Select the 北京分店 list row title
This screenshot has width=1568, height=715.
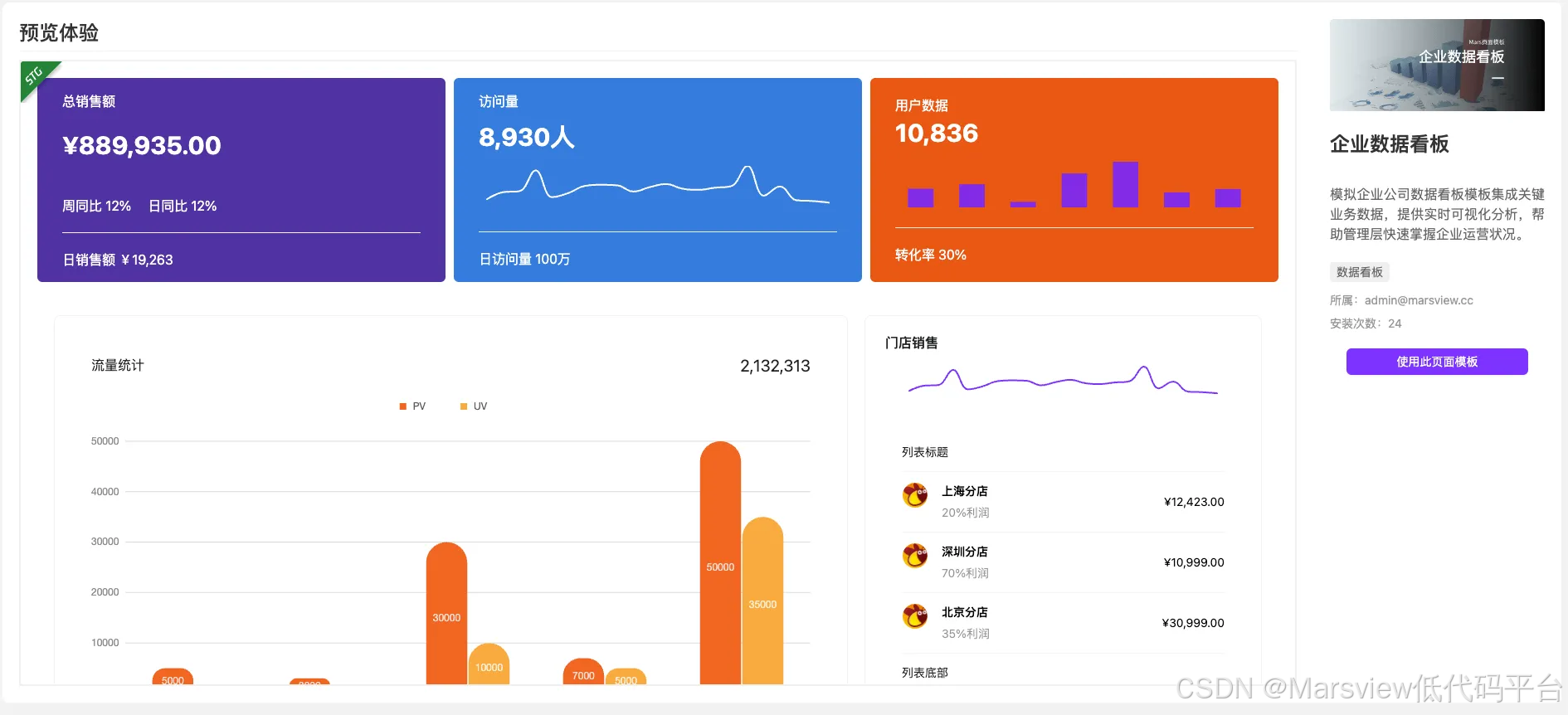tap(964, 612)
